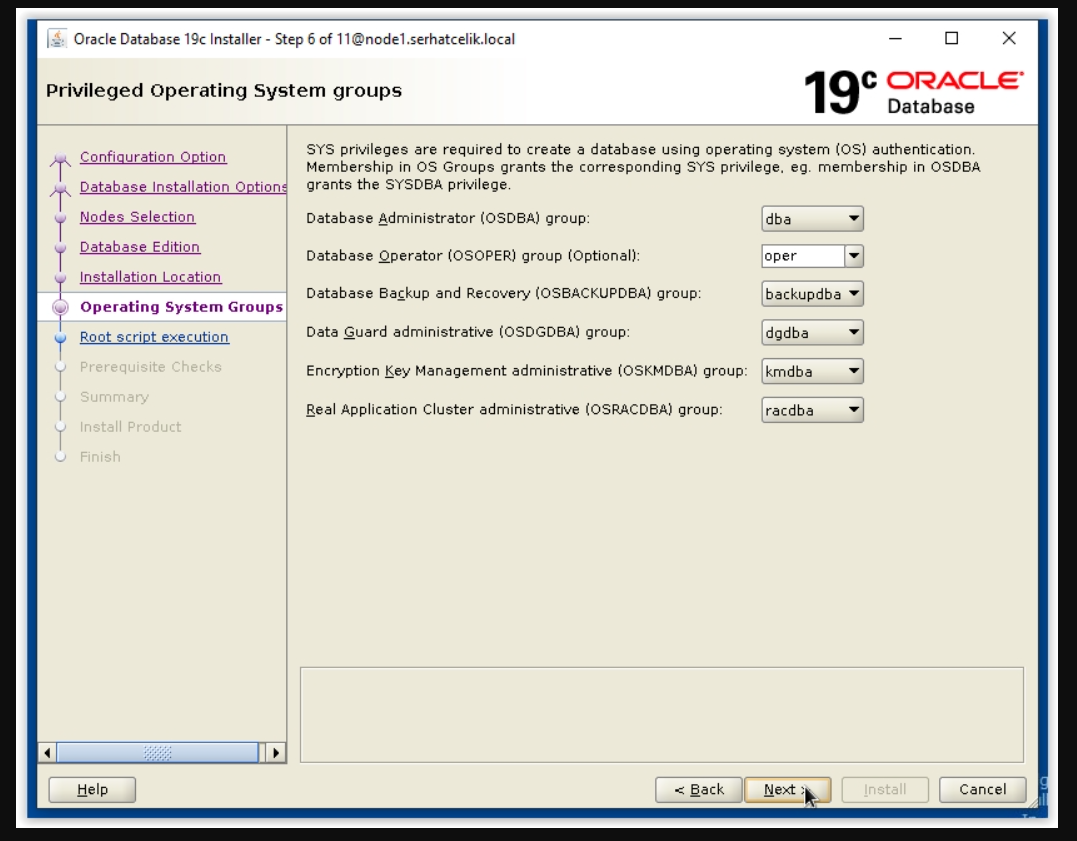
Task: Go to Configuration Option step
Action: point(152,157)
